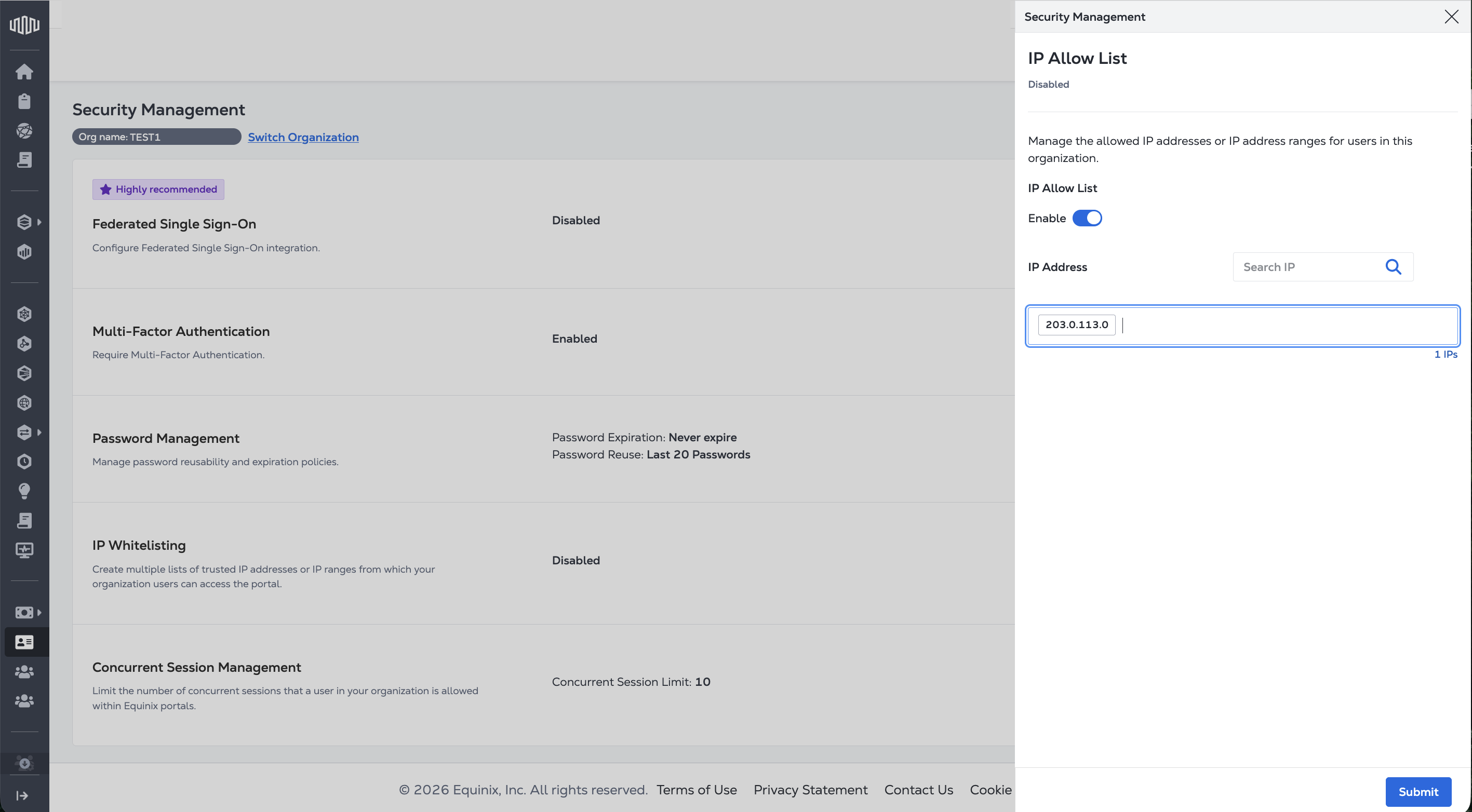This screenshot has width=1472, height=812.
Task: Click the Switch Organization link
Action: click(303, 137)
